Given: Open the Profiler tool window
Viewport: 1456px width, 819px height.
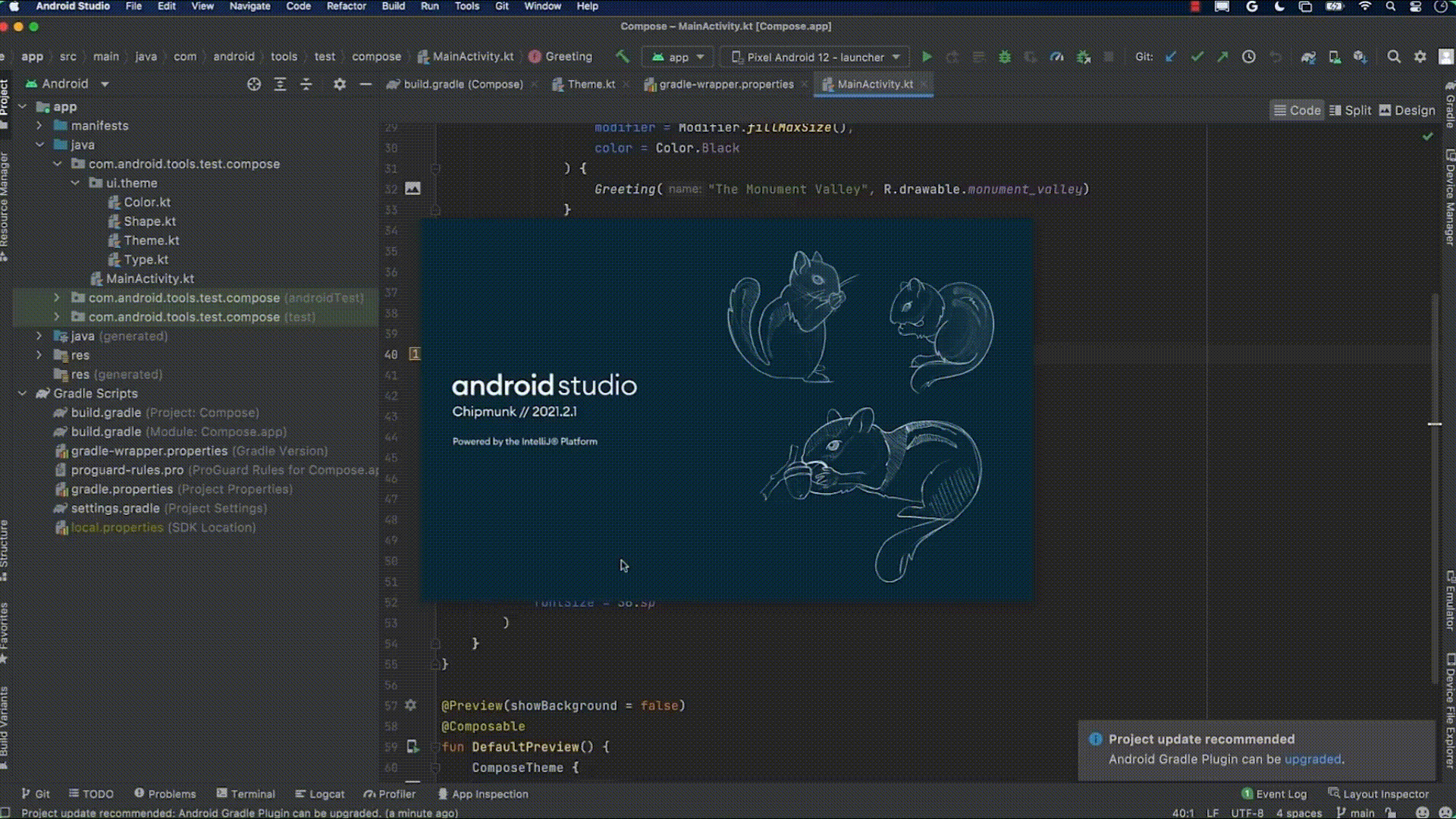Looking at the screenshot, I should point(389,794).
